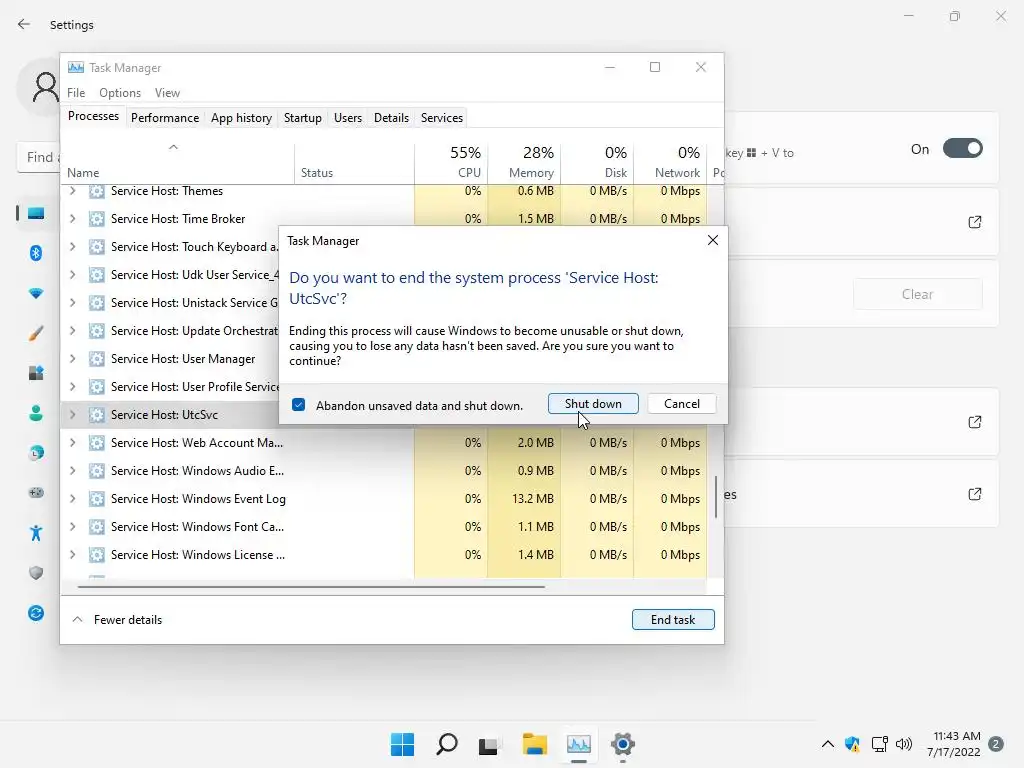
Task: Click End task button in Task Manager
Action: [673, 620]
